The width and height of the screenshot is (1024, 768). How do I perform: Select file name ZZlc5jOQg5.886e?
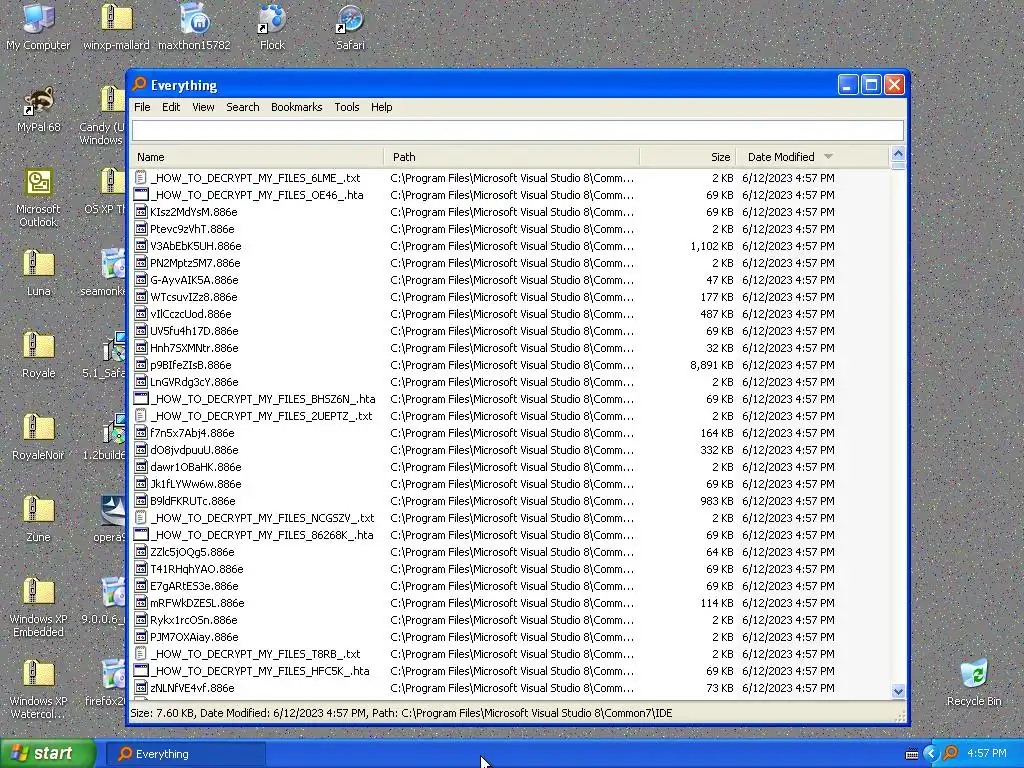(x=192, y=552)
